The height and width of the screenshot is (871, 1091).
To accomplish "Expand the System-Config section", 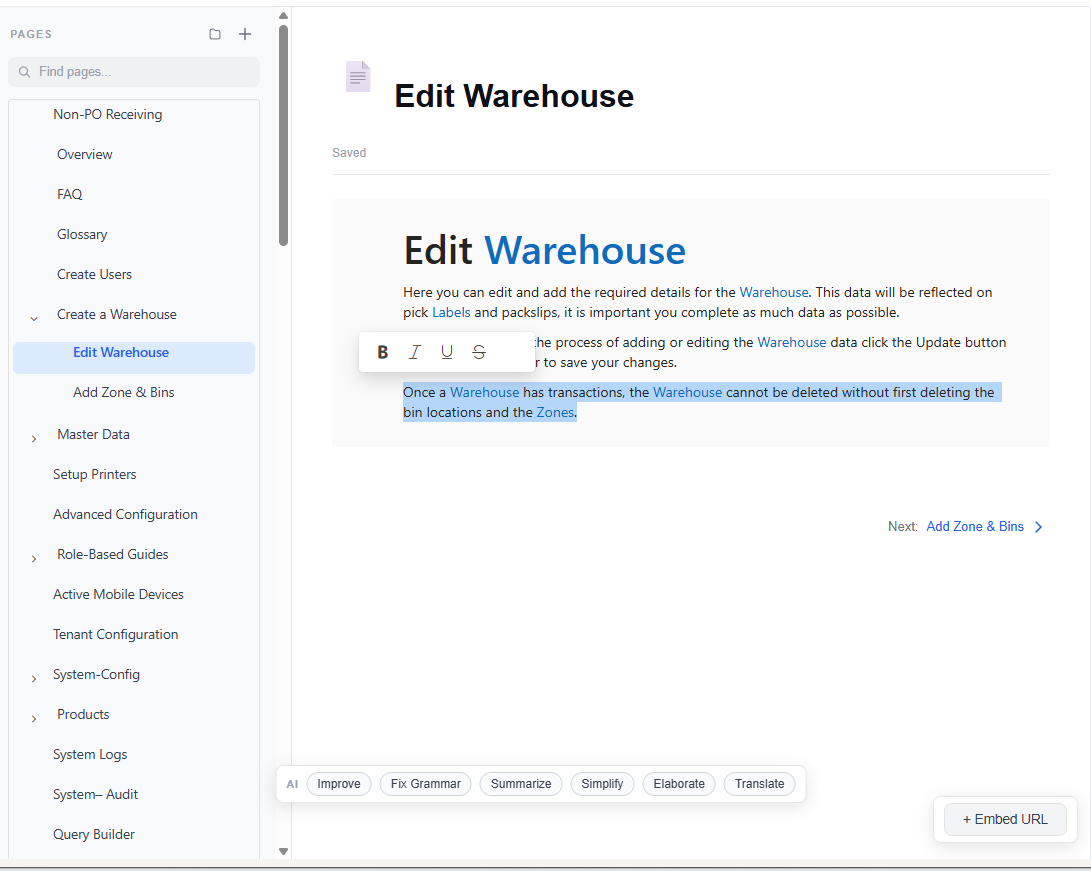I will pos(33,674).
